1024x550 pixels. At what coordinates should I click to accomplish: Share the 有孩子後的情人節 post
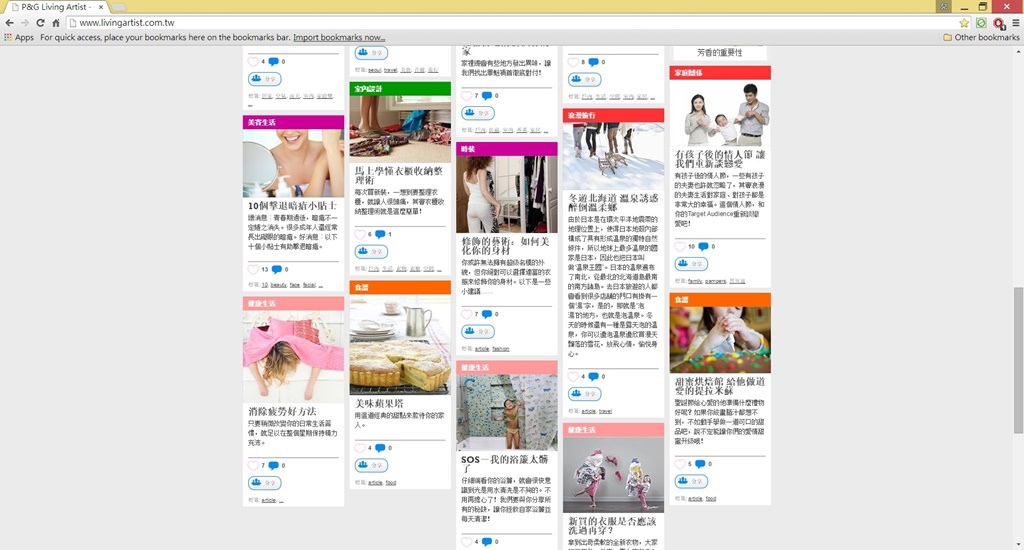[691, 263]
